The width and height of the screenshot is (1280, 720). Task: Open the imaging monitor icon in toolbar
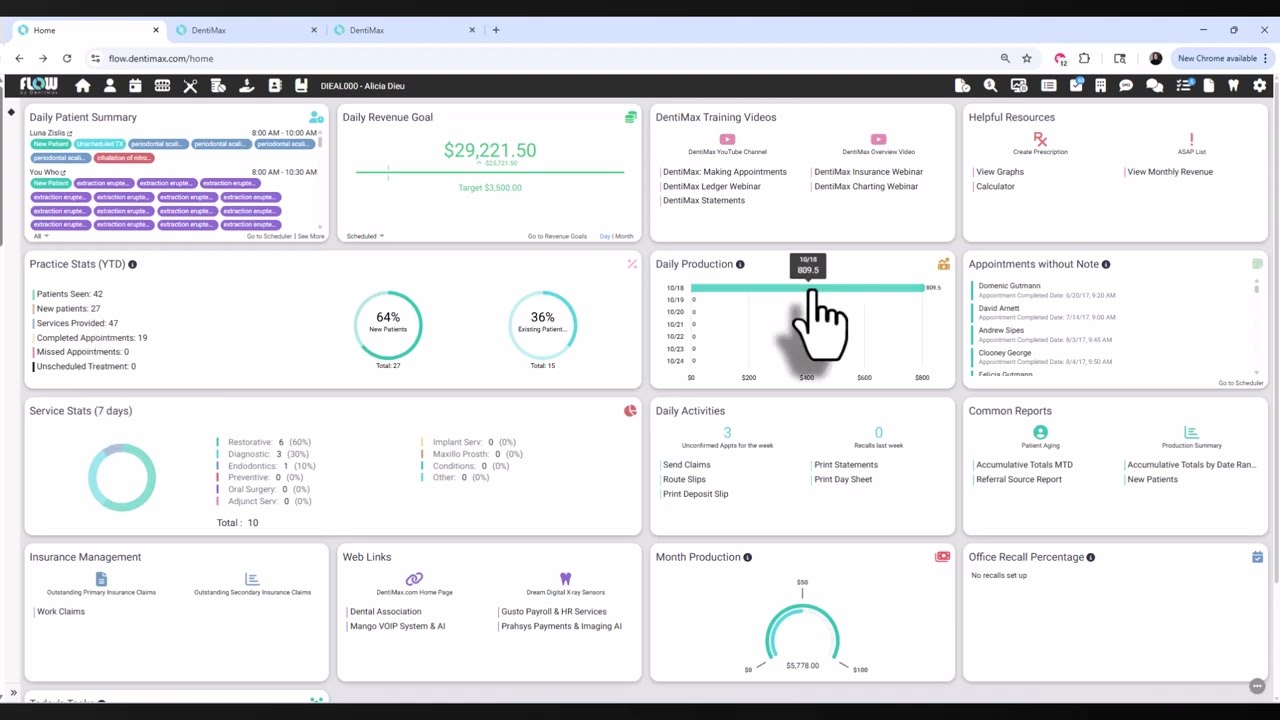(1019, 86)
